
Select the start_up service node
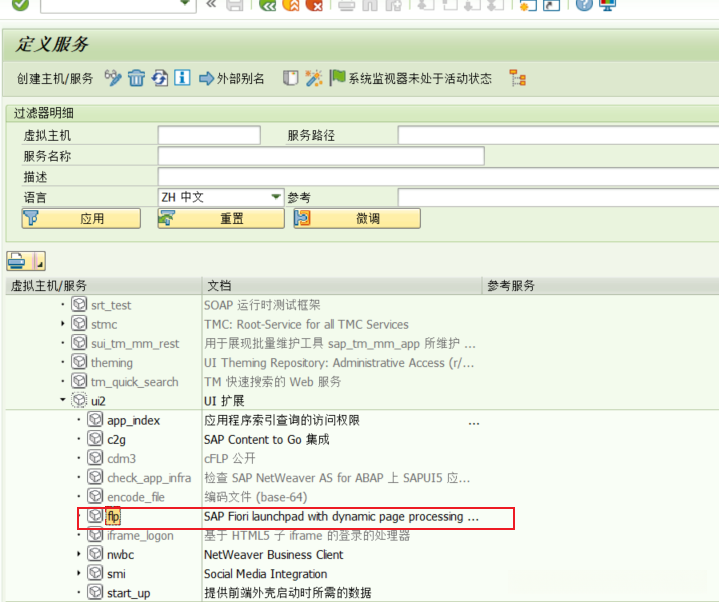click(x=128, y=593)
